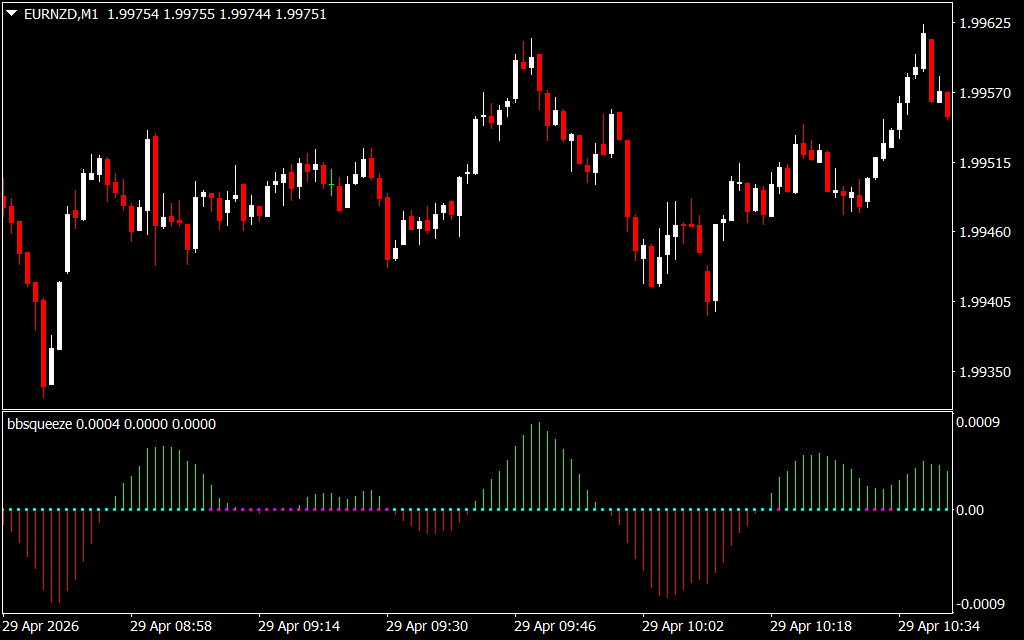Click the 1.99625 price scale label
Viewport: 1024px width, 640px height.
(983, 24)
